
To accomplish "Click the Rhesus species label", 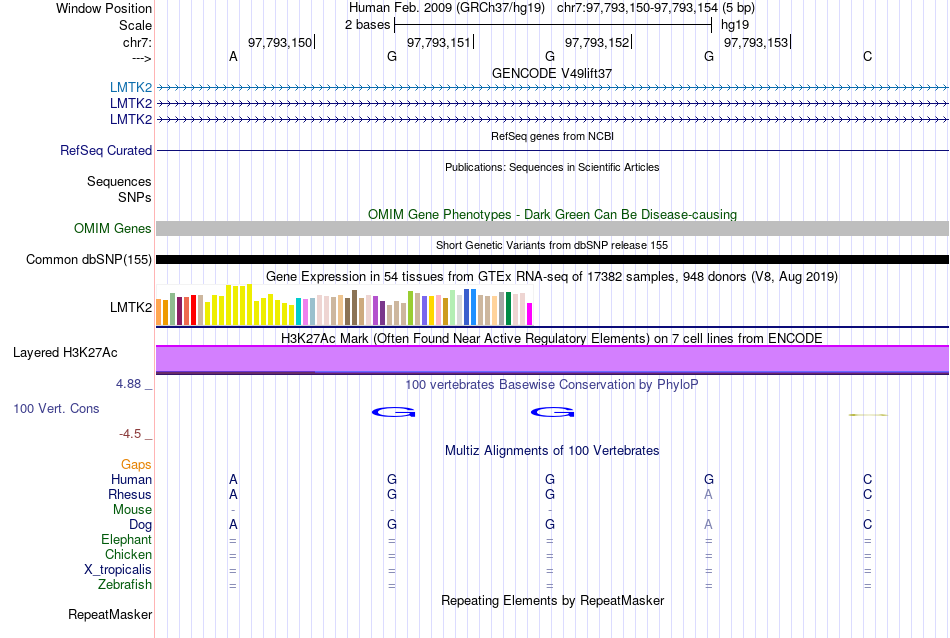I will [x=130, y=494].
